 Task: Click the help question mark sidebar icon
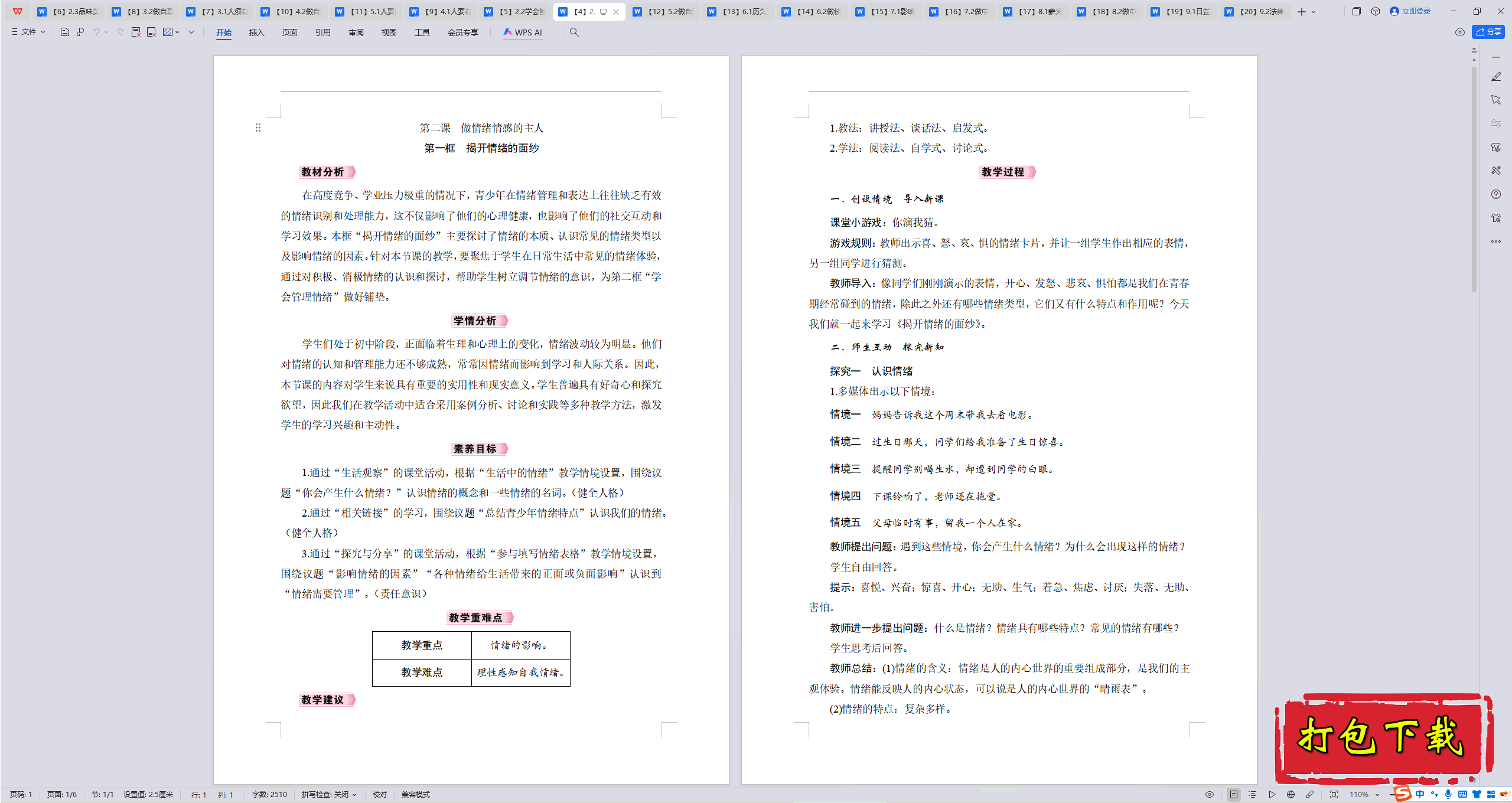(1496, 194)
